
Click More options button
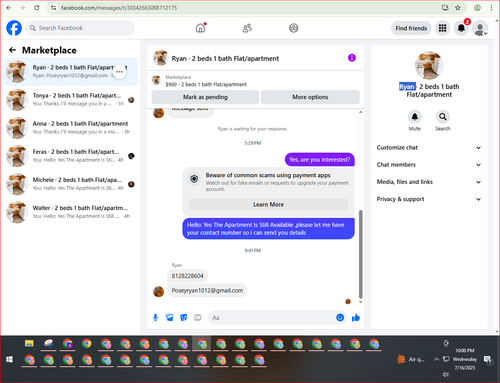click(310, 97)
